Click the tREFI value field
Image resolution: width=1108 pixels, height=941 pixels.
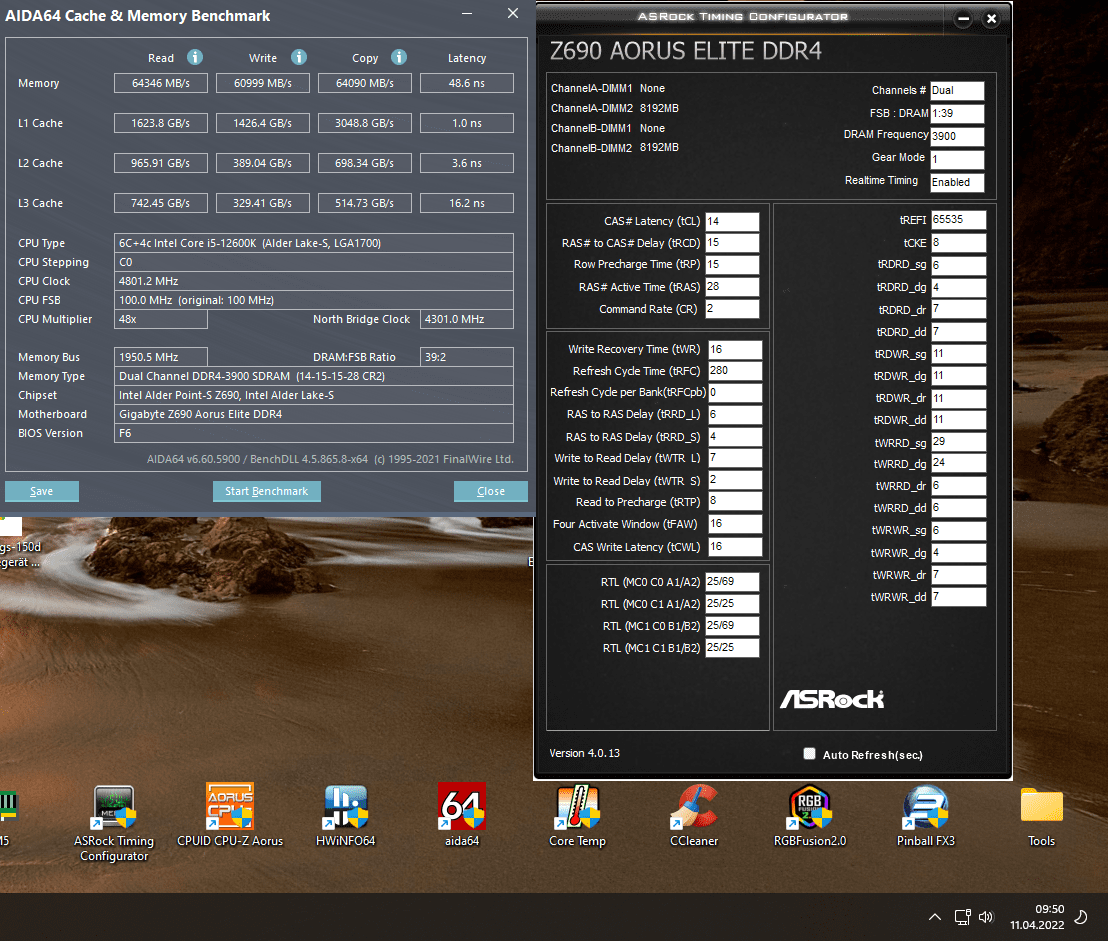[958, 220]
